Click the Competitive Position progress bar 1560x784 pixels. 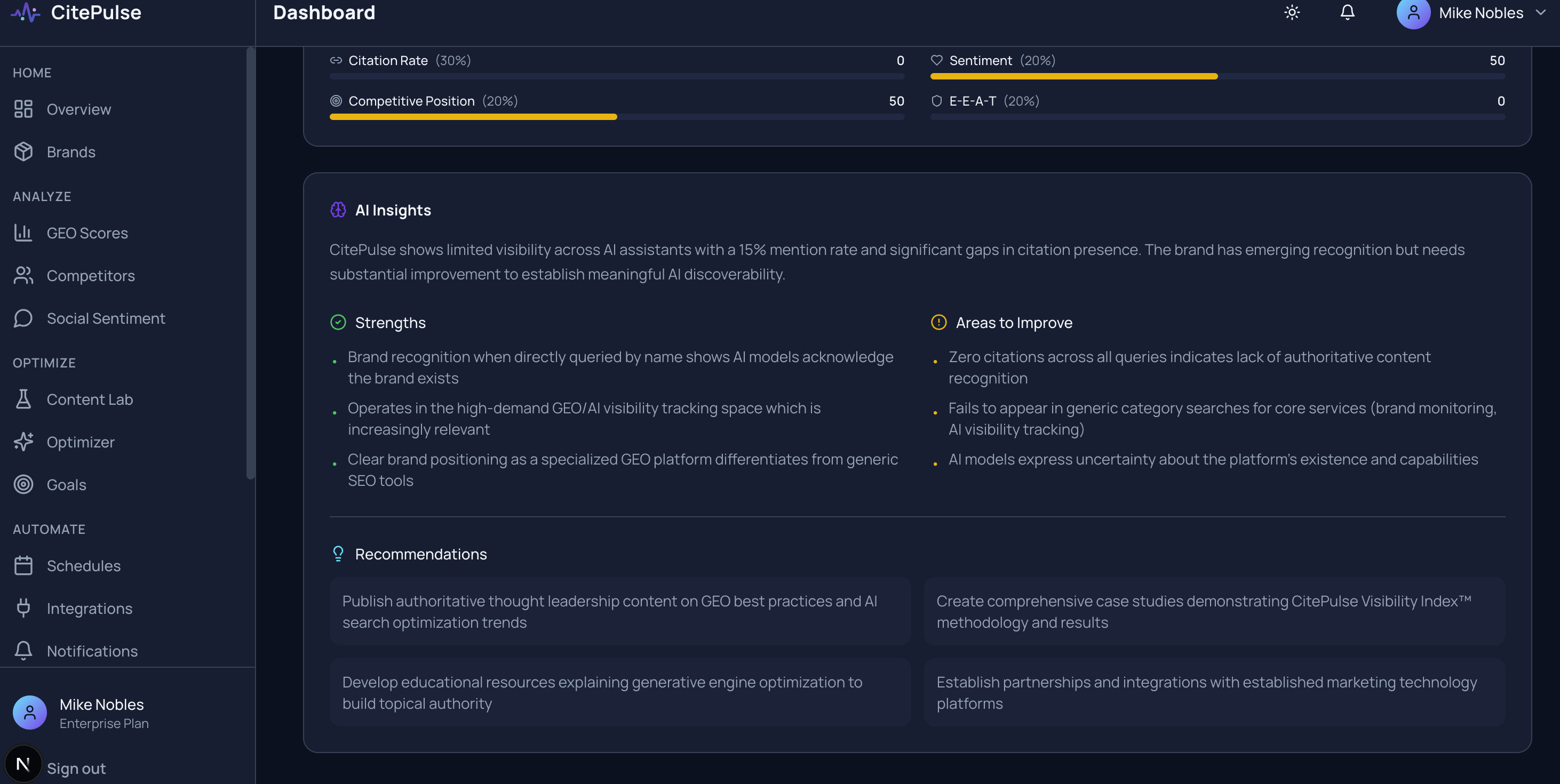point(617,117)
